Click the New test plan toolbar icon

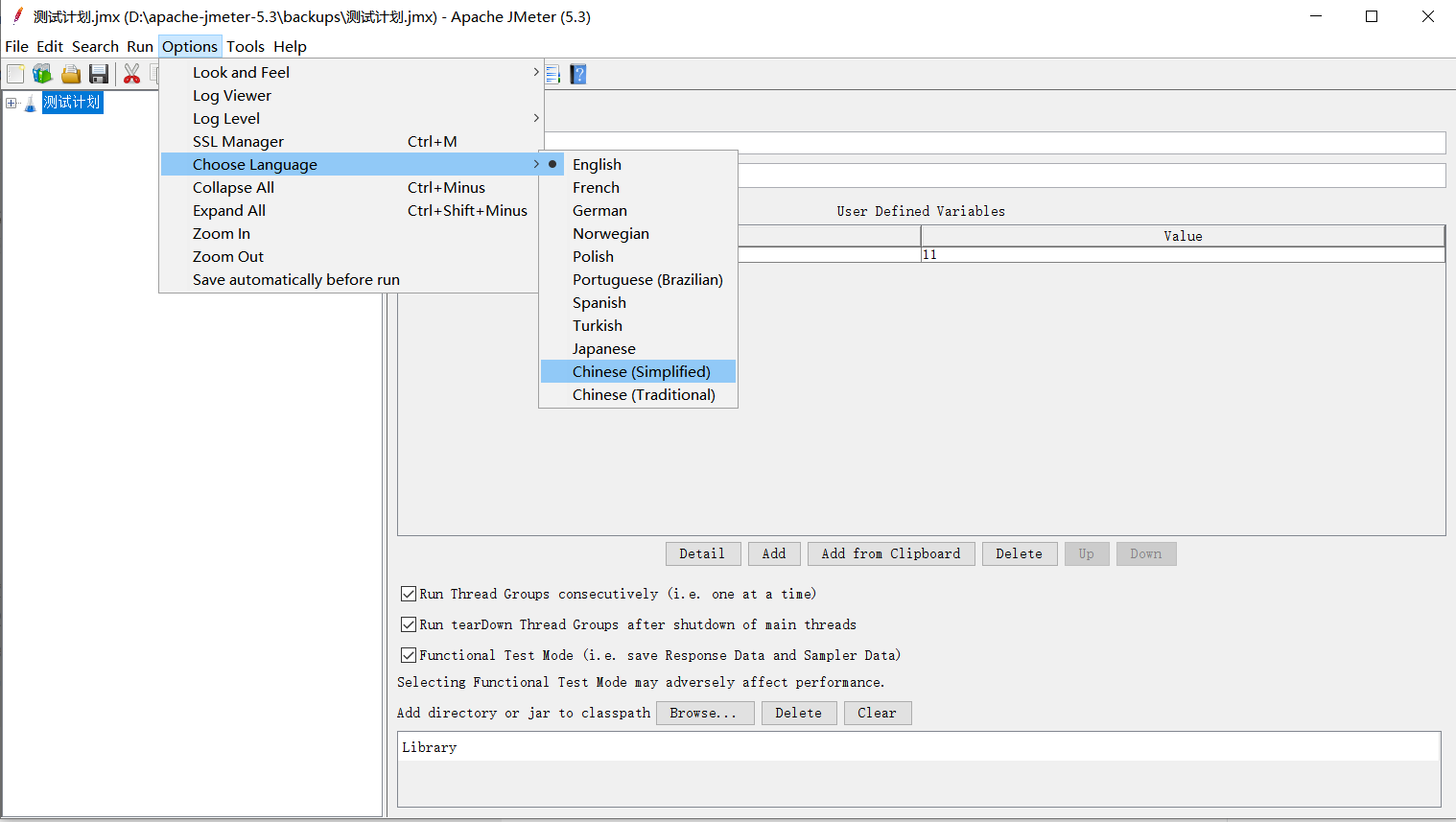pyautogui.click(x=15, y=74)
